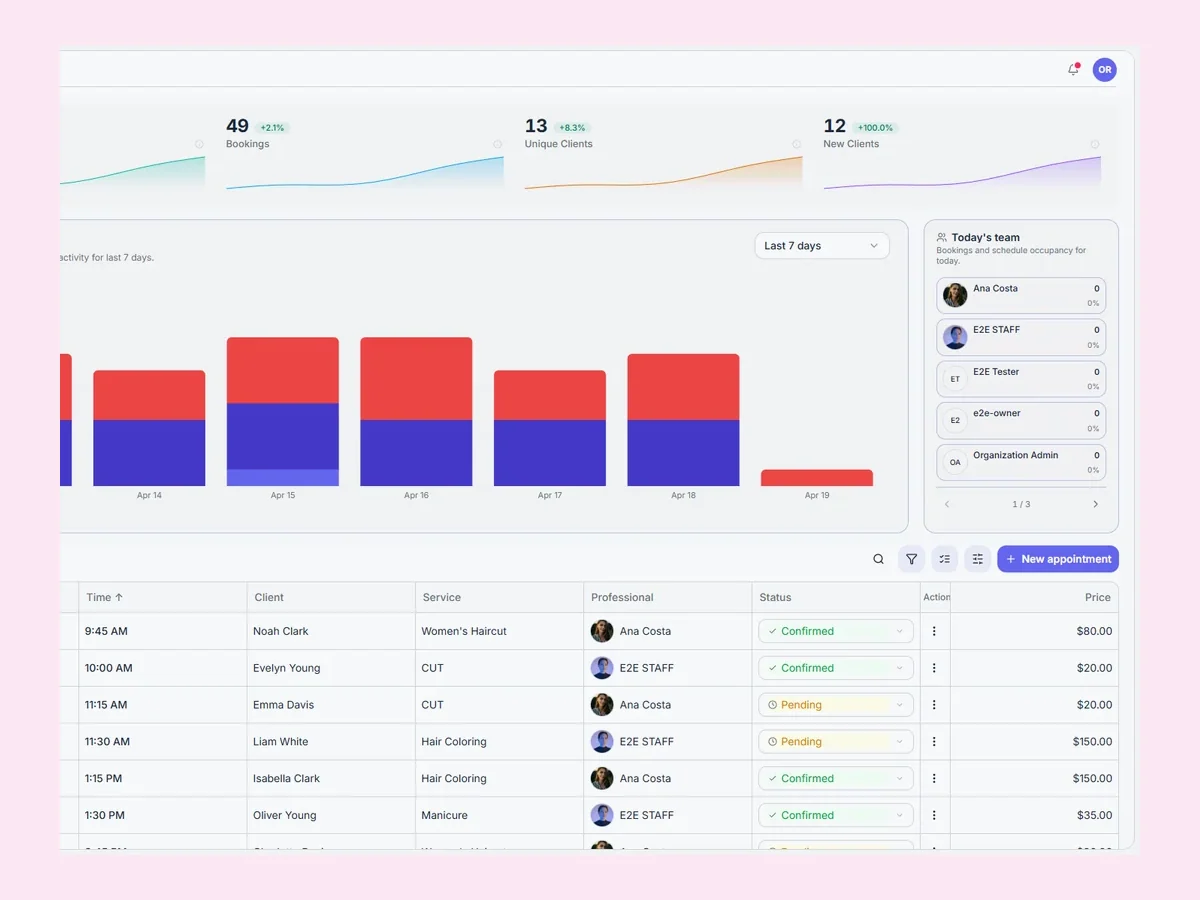1200x900 pixels.
Task: Open the checklist view options icon
Action: (x=944, y=559)
